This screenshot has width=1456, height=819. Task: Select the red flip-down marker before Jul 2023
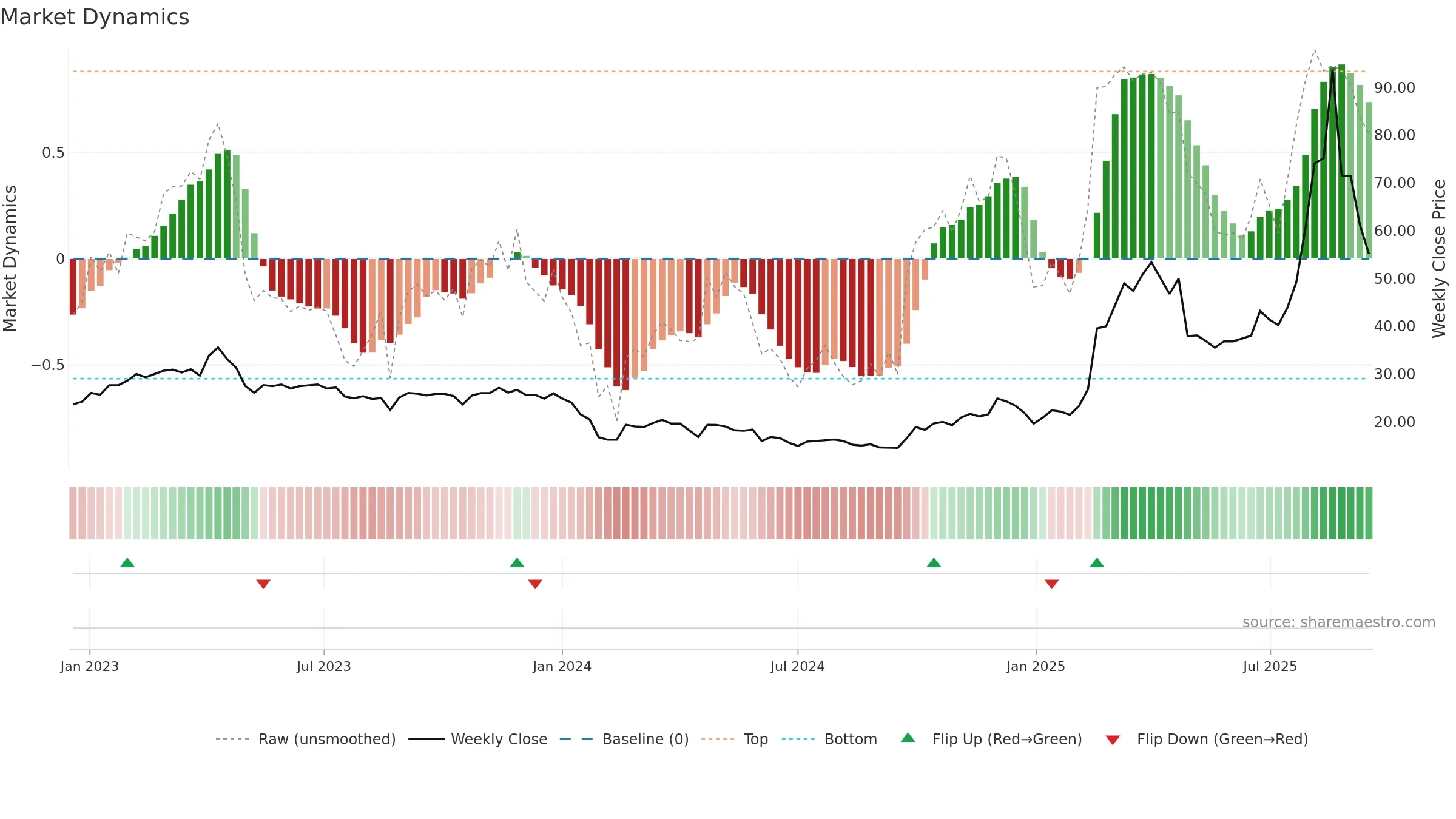(263, 584)
